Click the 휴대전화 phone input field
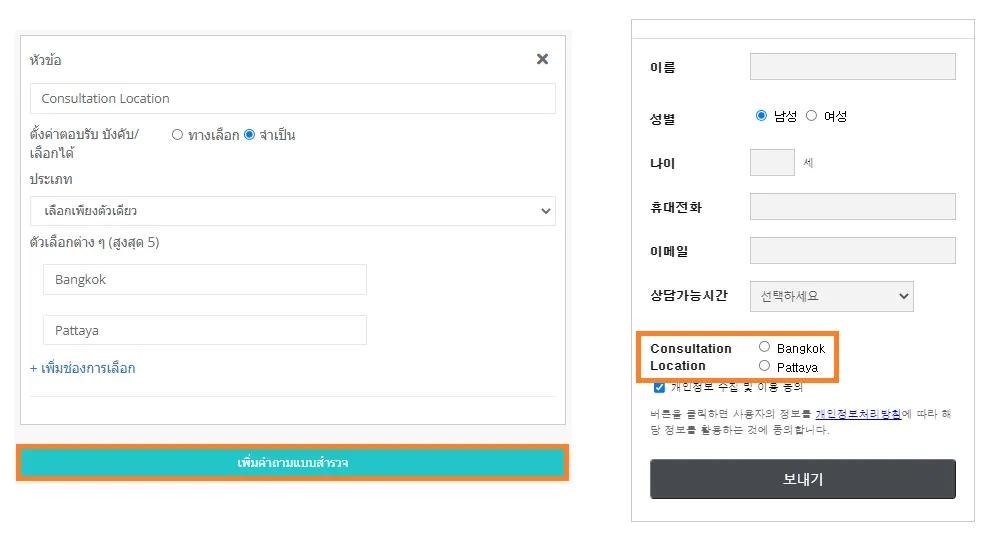 [x=852, y=207]
